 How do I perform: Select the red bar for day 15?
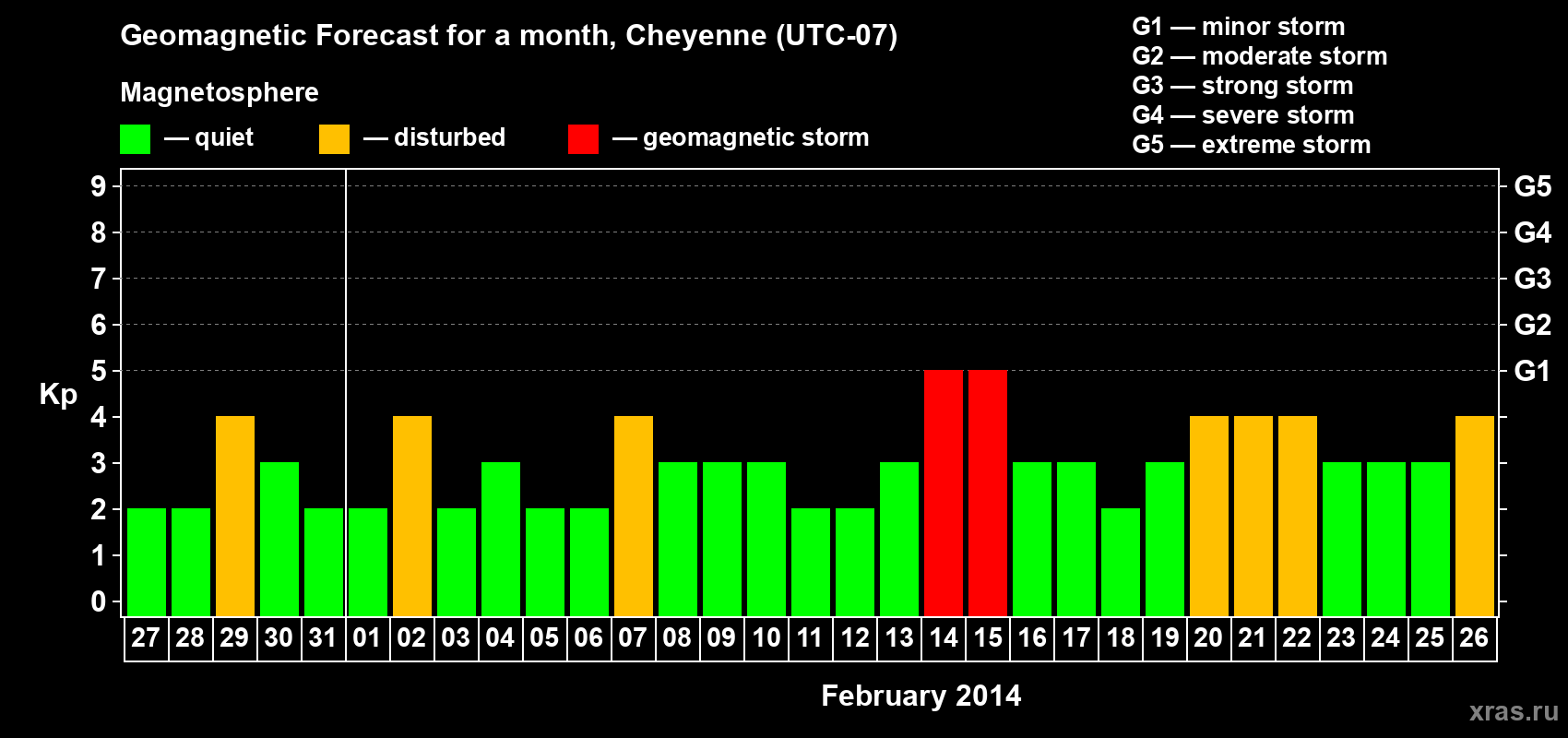click(988, 493)
